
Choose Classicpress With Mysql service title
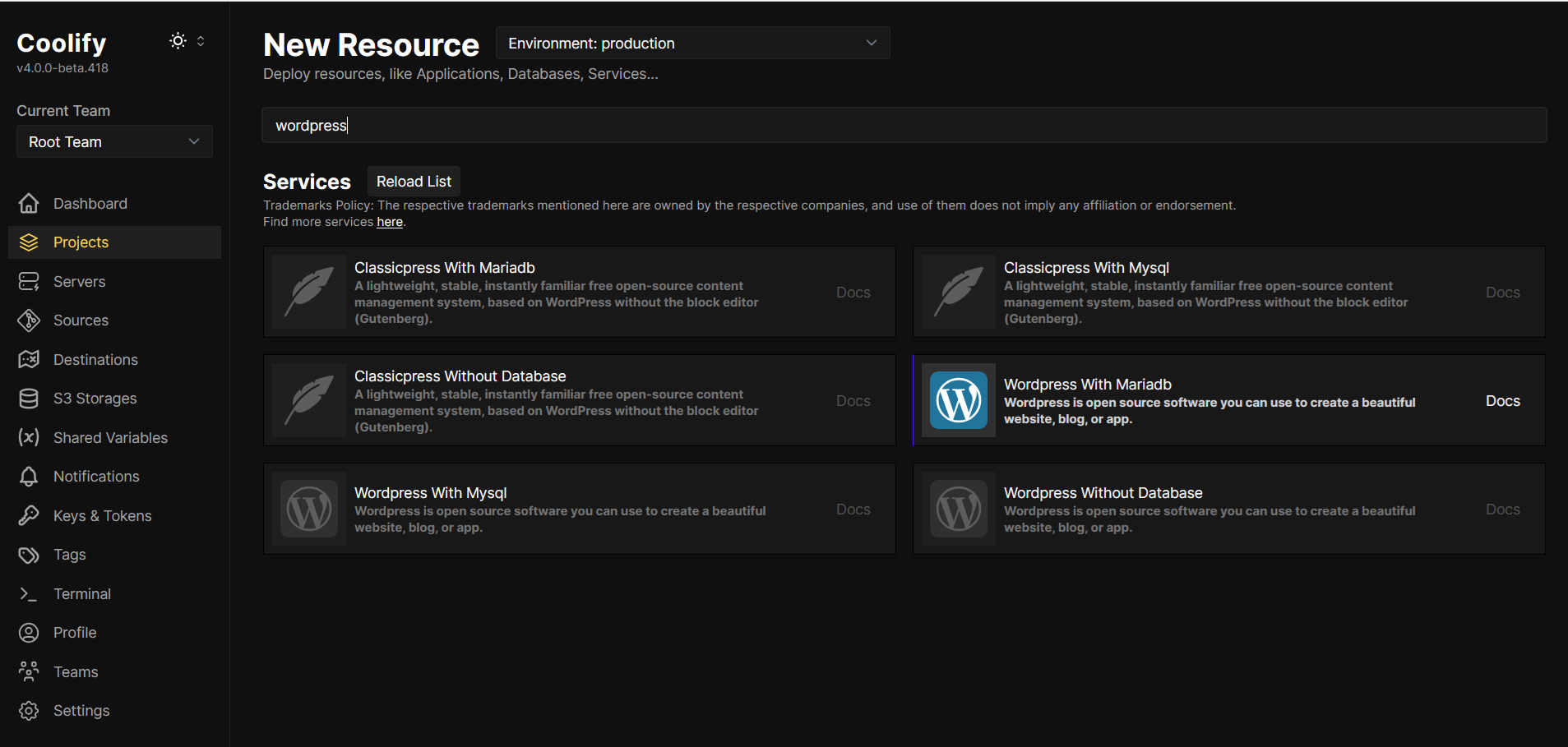[1086, 268]
